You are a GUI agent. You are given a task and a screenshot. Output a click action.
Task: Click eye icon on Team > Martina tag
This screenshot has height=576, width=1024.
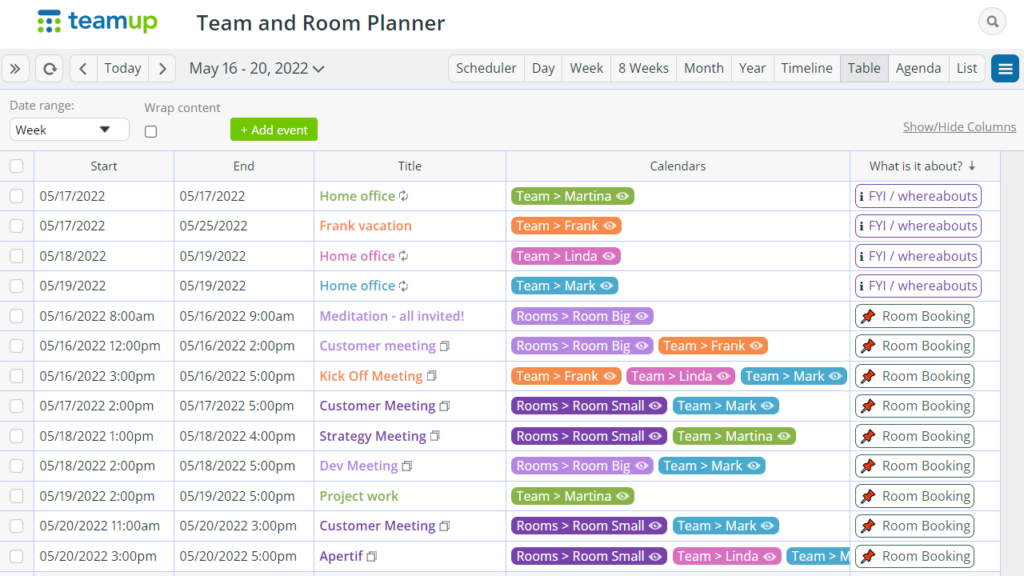pos(622,196)
